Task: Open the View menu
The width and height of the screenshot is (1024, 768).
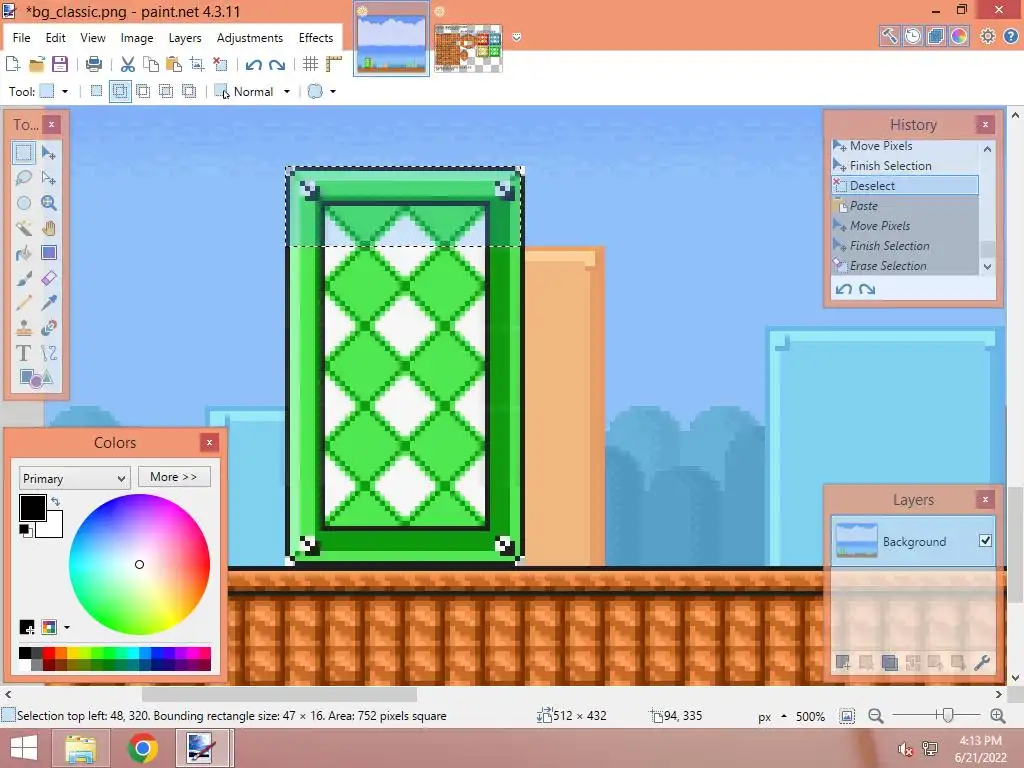Action: [x=93, y=38]
